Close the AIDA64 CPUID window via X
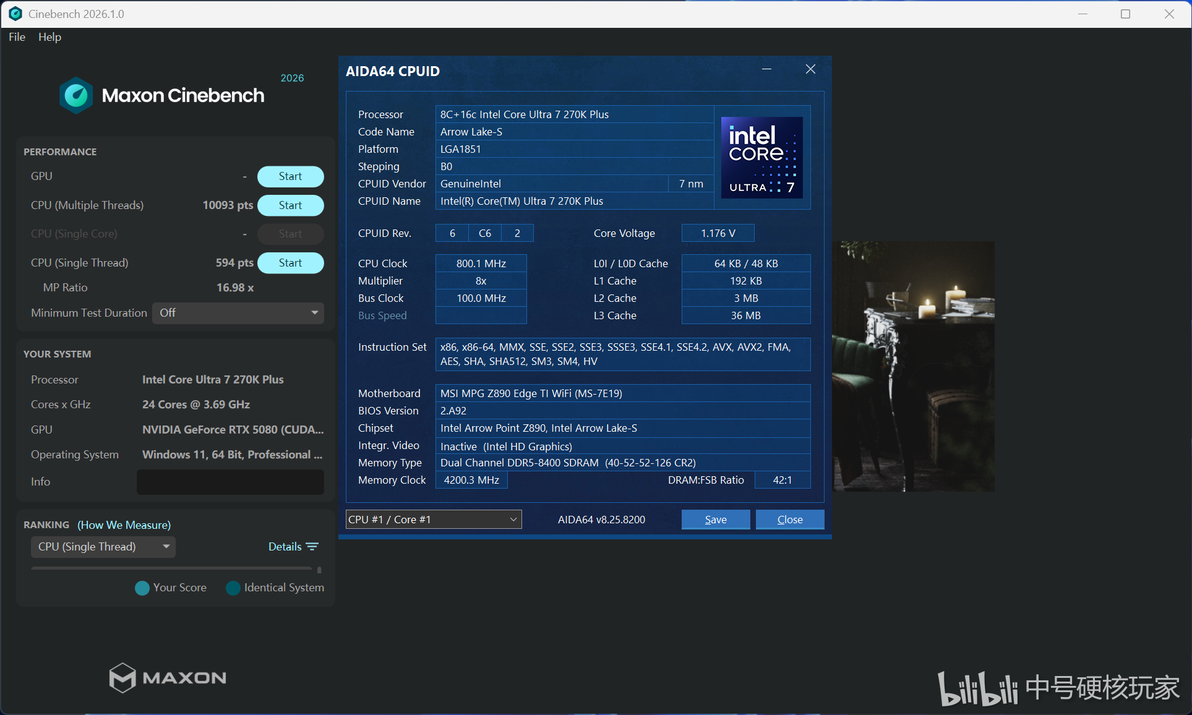1192x715 pixels. click(x=810, y=69)
